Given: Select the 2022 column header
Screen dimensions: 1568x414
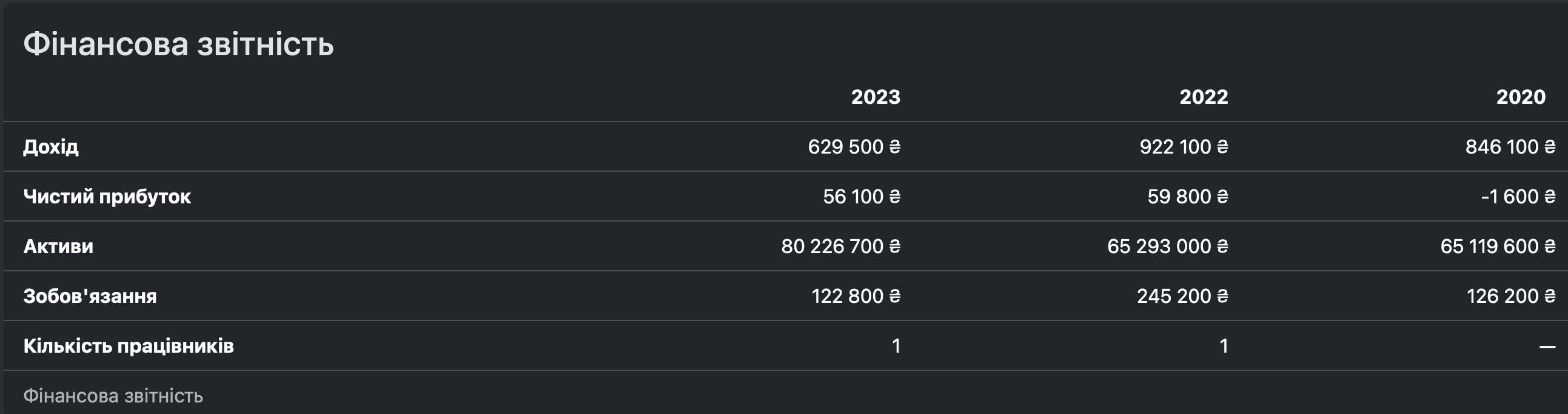Looking at the screenshot, I should pos(1204,97).
